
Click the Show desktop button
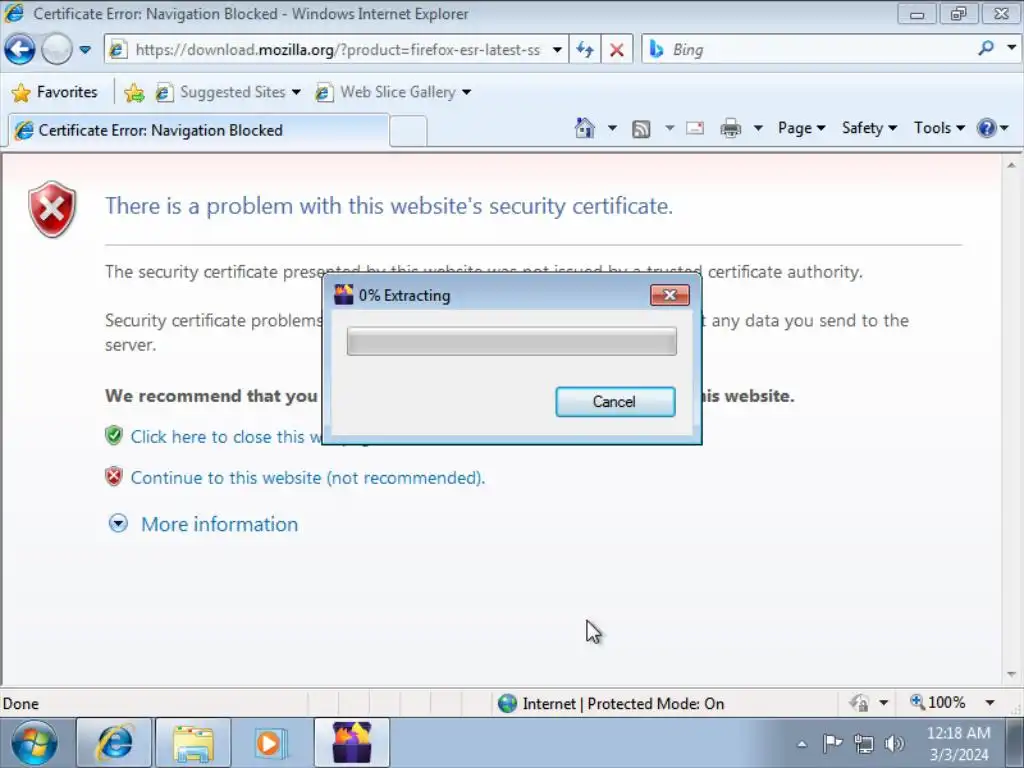pyautogui.click(x=1014, y=743)
